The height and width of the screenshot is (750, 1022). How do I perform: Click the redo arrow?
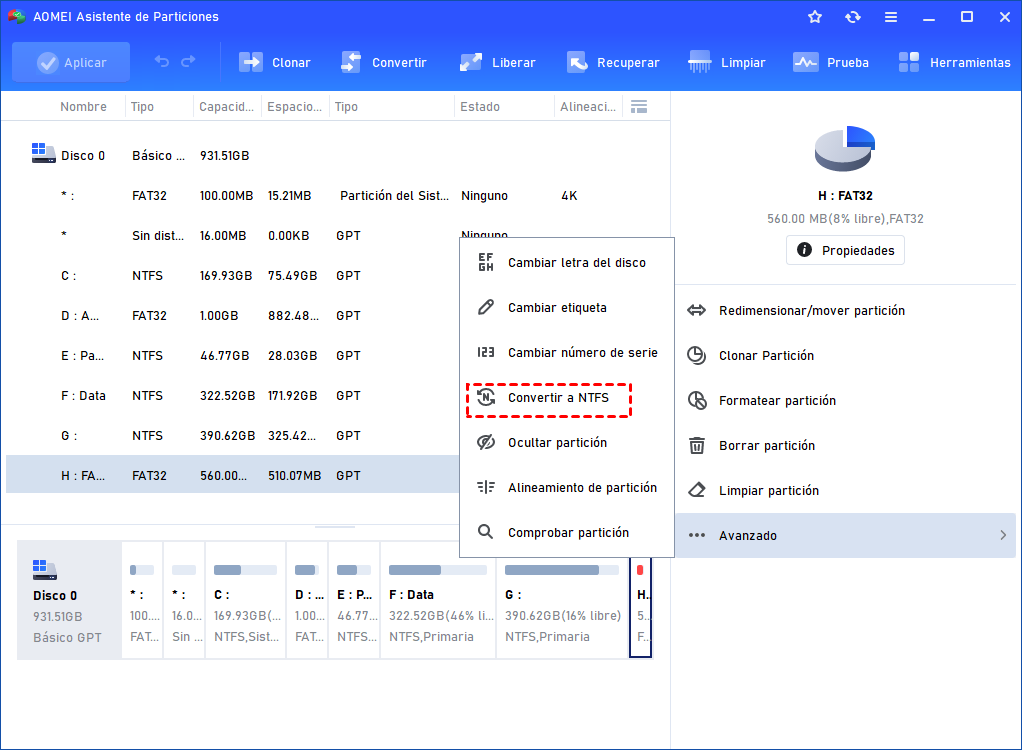(x=189, y=62)
